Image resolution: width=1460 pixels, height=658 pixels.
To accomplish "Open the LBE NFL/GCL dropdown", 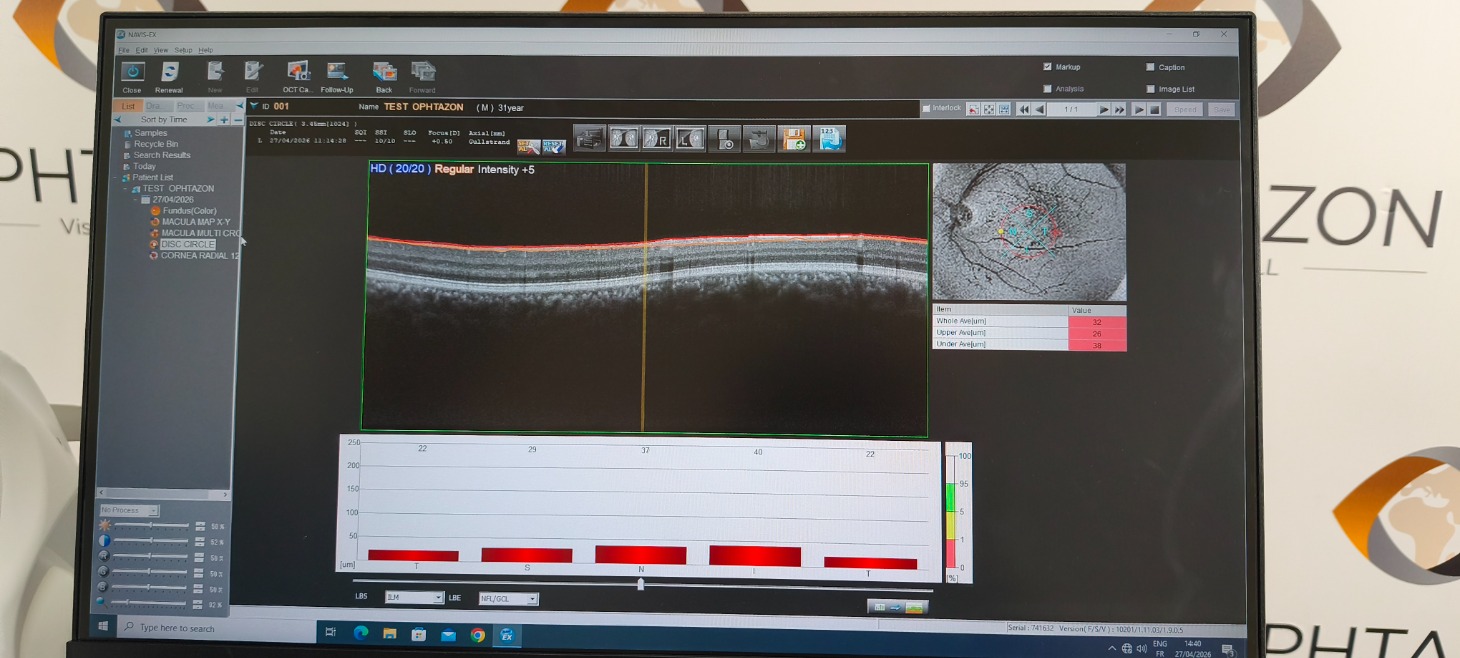I will pos(508,598).
